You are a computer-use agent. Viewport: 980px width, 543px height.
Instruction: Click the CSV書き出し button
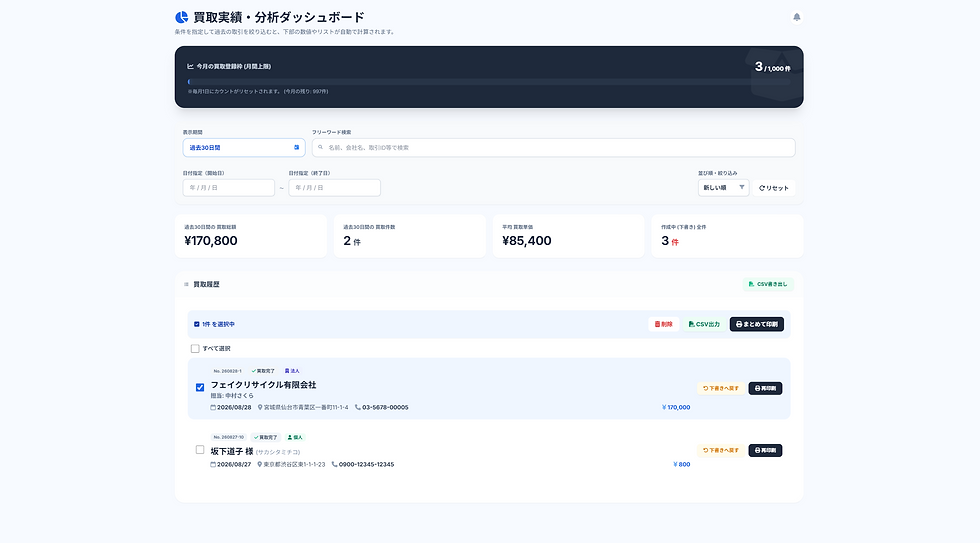click(768, 284)
